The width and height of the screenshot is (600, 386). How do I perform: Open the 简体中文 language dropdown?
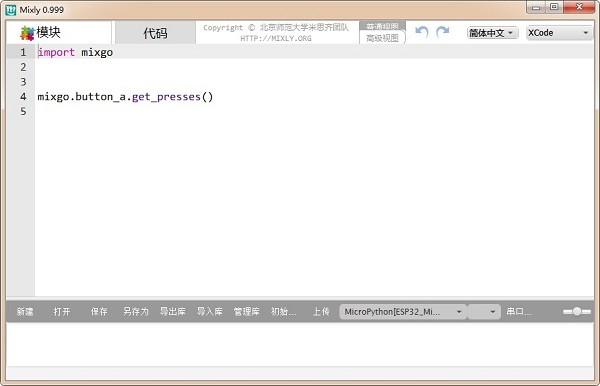pyautogui.click(x=492, y=33)
